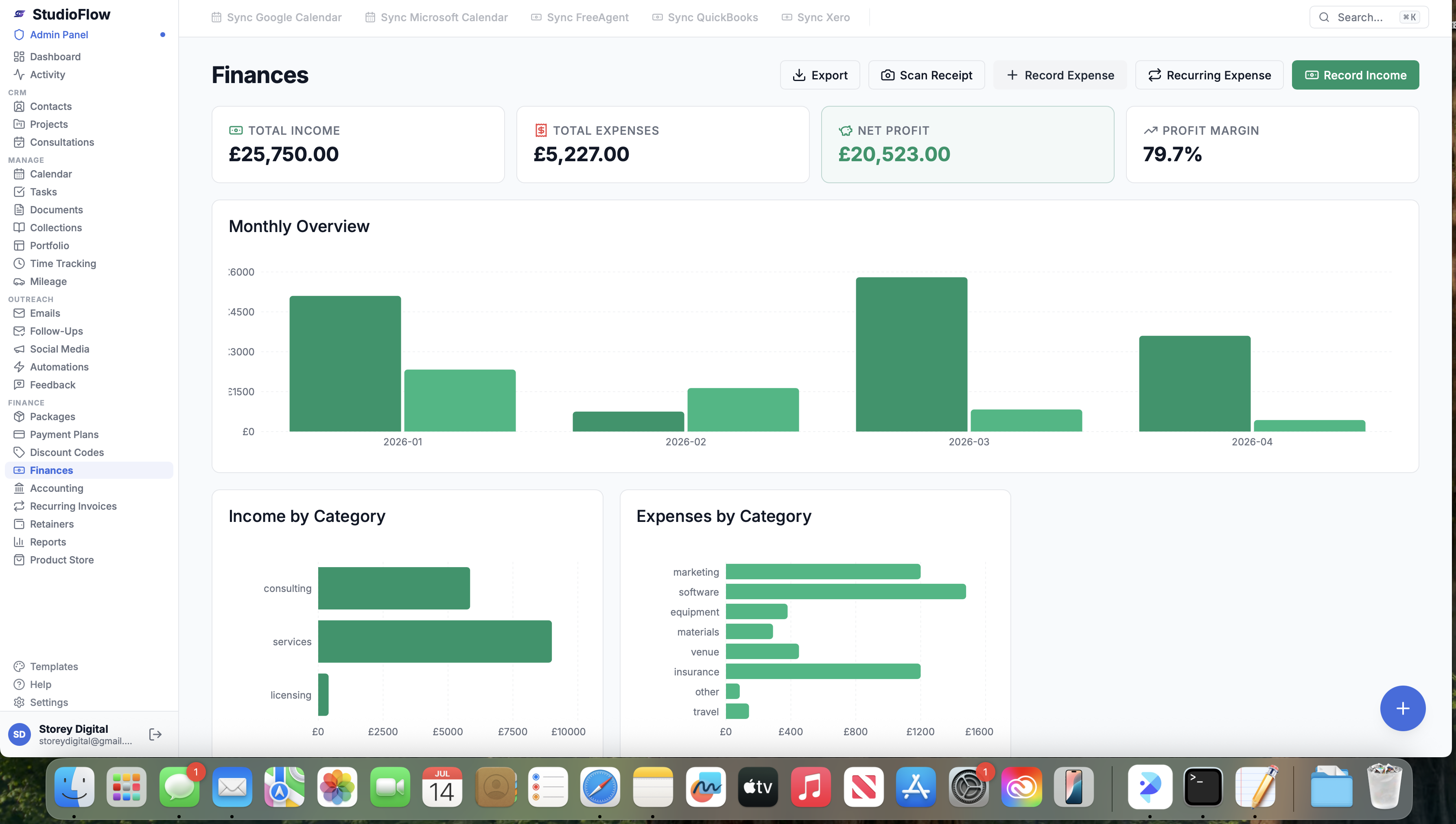This screenshot has width=1456, height=824.
Task: Click the £5,227.00 total expenses value
Action: point(581,154)
